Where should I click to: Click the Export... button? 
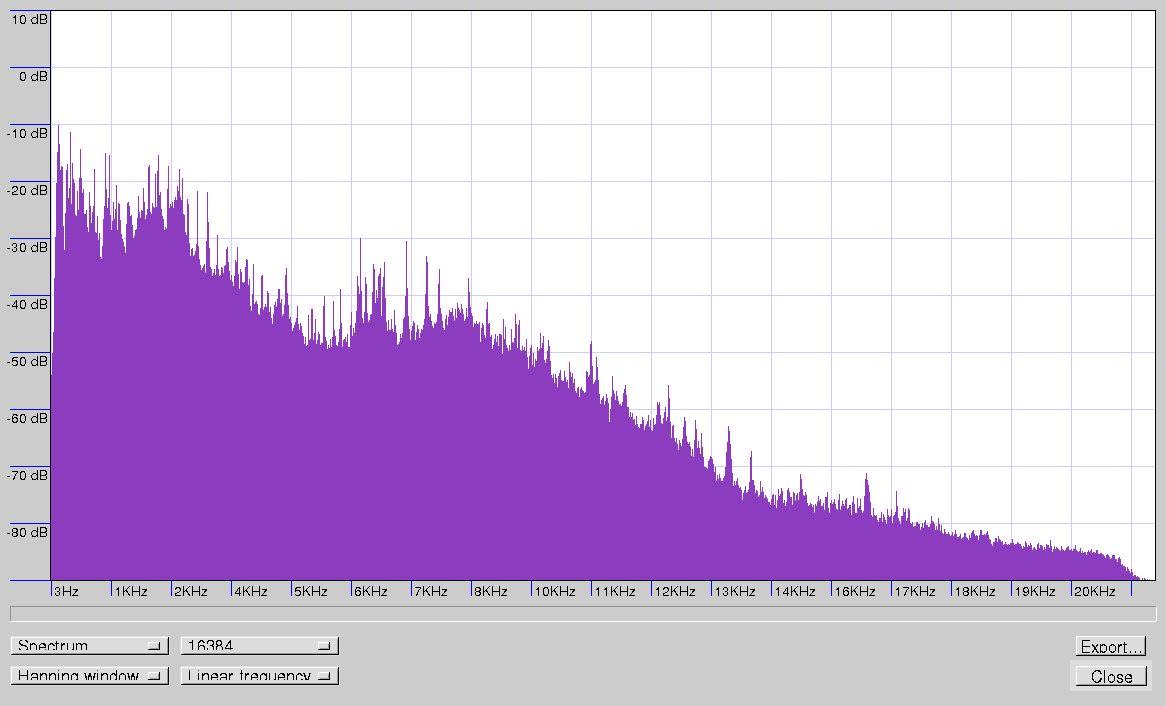click(x=1111, y=647)
